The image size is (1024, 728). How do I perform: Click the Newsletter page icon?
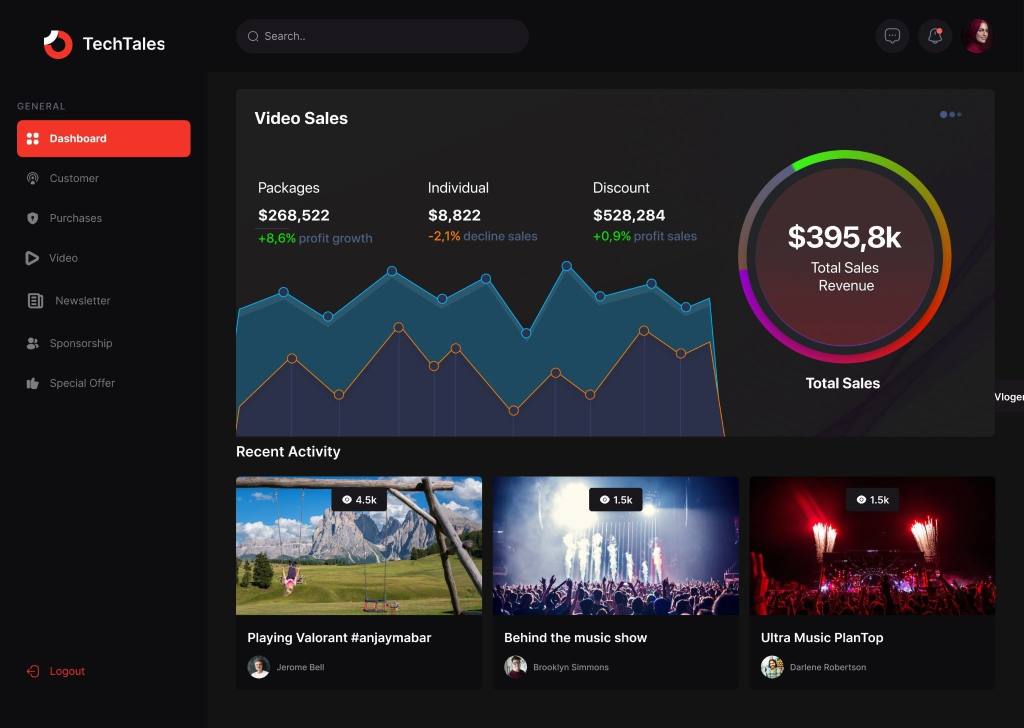click(35, 300)
